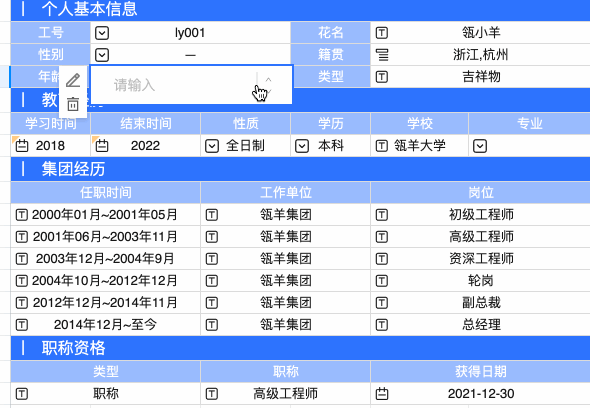Image resolution: width=590 pixels, height=408 pixels.
Task: Select the 浙江,杭州 cell
Action: [481, 55]
